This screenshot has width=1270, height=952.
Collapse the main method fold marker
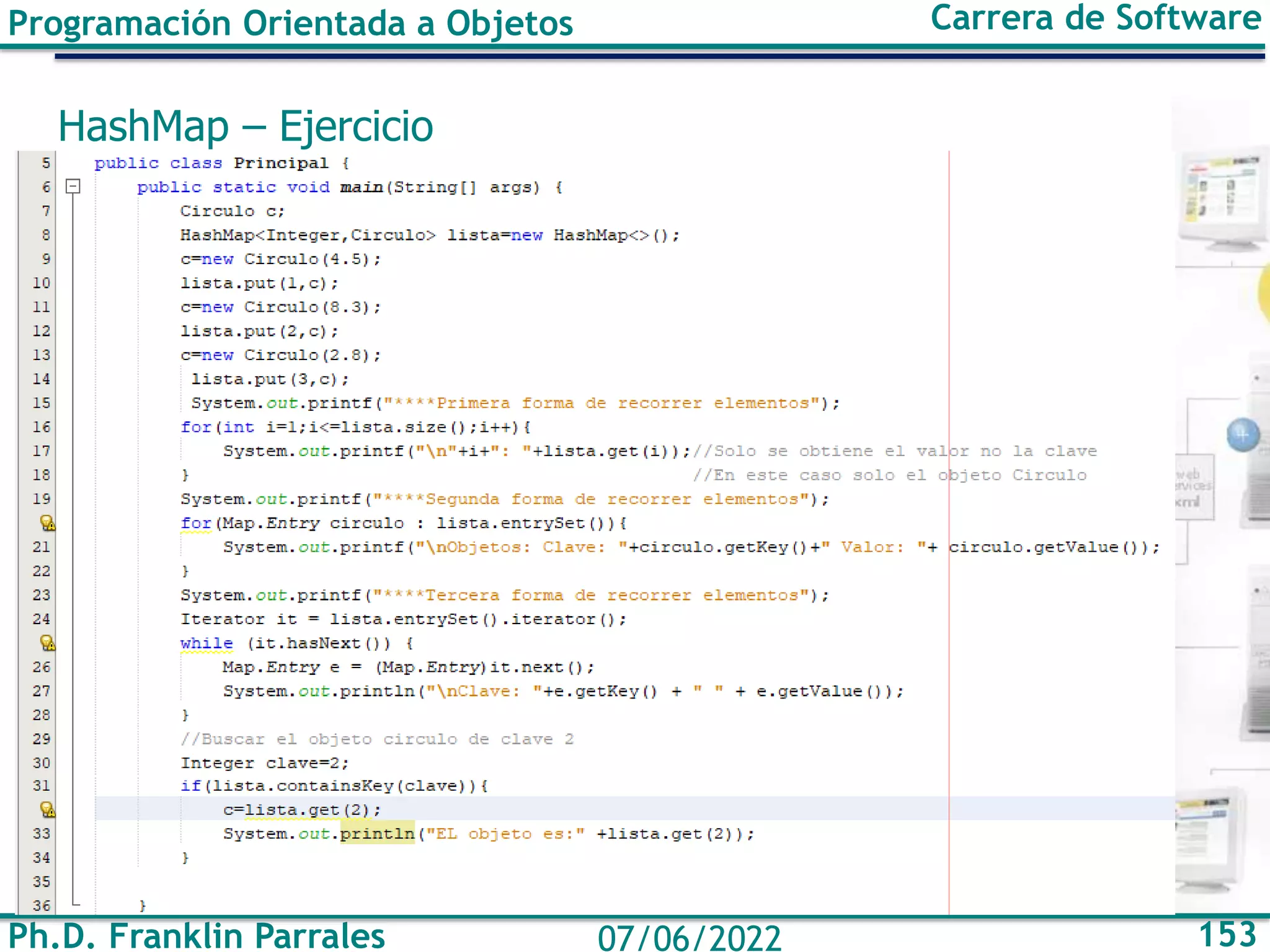[73, 186]
